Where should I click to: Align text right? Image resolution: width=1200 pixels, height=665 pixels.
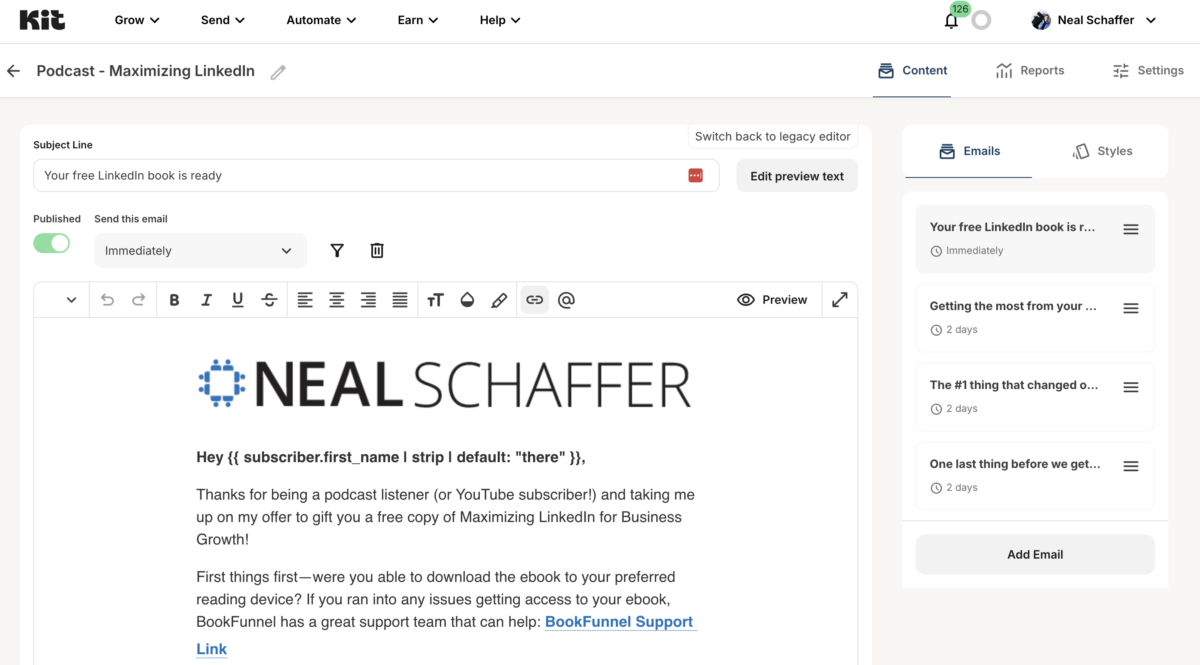pos(368,300)
